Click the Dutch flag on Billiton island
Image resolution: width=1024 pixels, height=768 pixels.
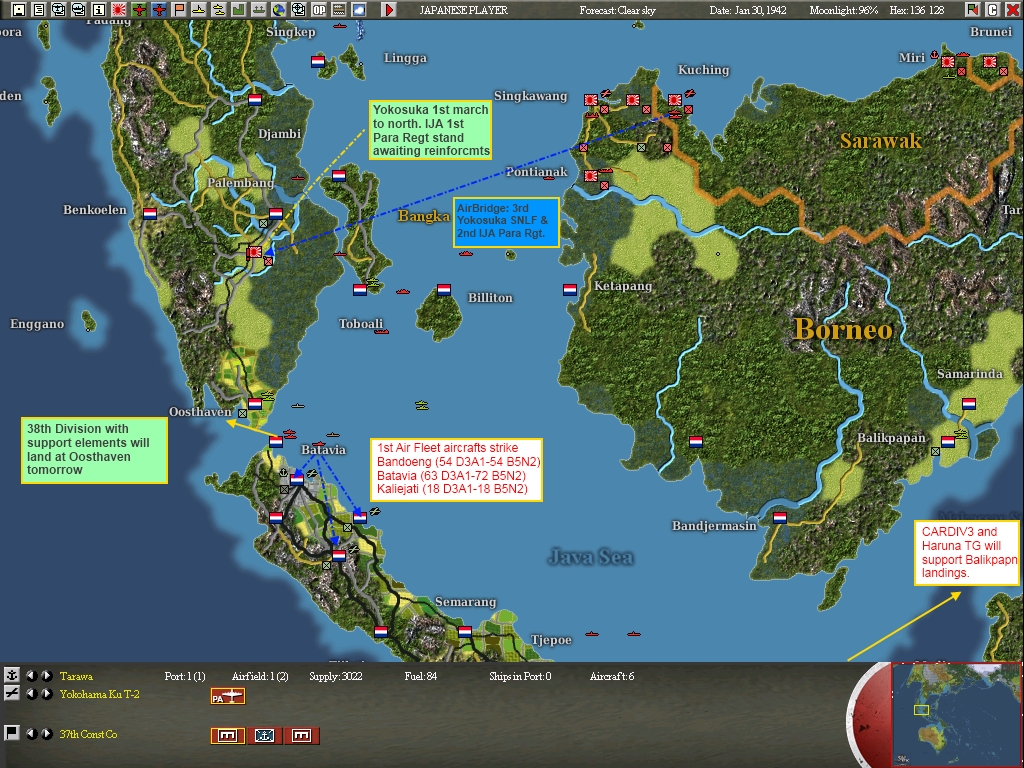click(444, 289)
